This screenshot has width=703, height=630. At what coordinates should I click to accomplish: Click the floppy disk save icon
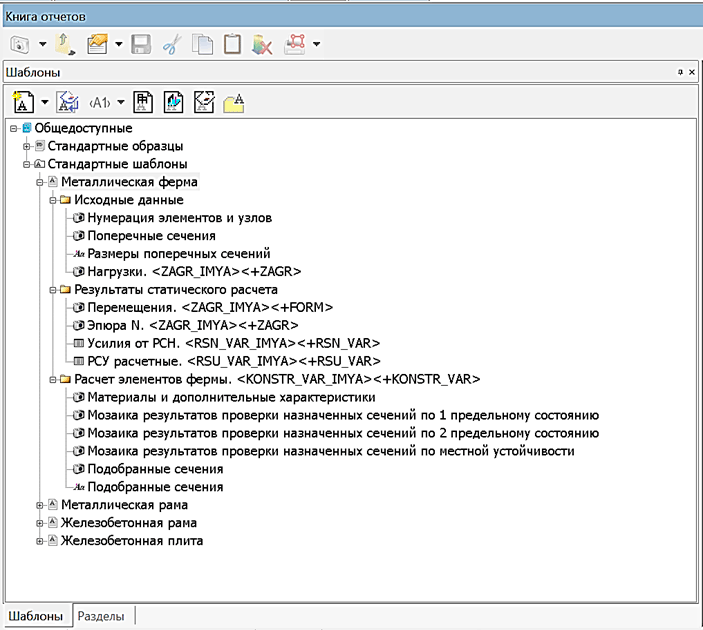pos(141,45)
